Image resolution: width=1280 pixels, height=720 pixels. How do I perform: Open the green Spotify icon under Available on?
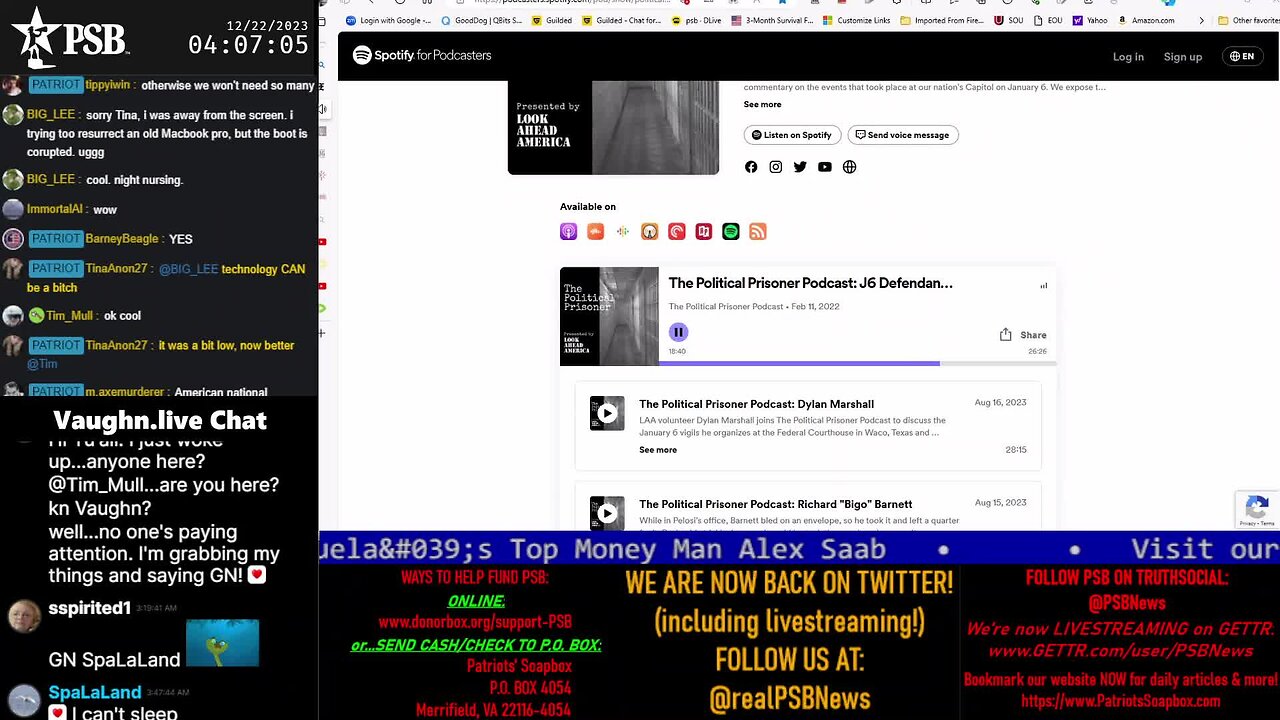click(x=731, y=232)
